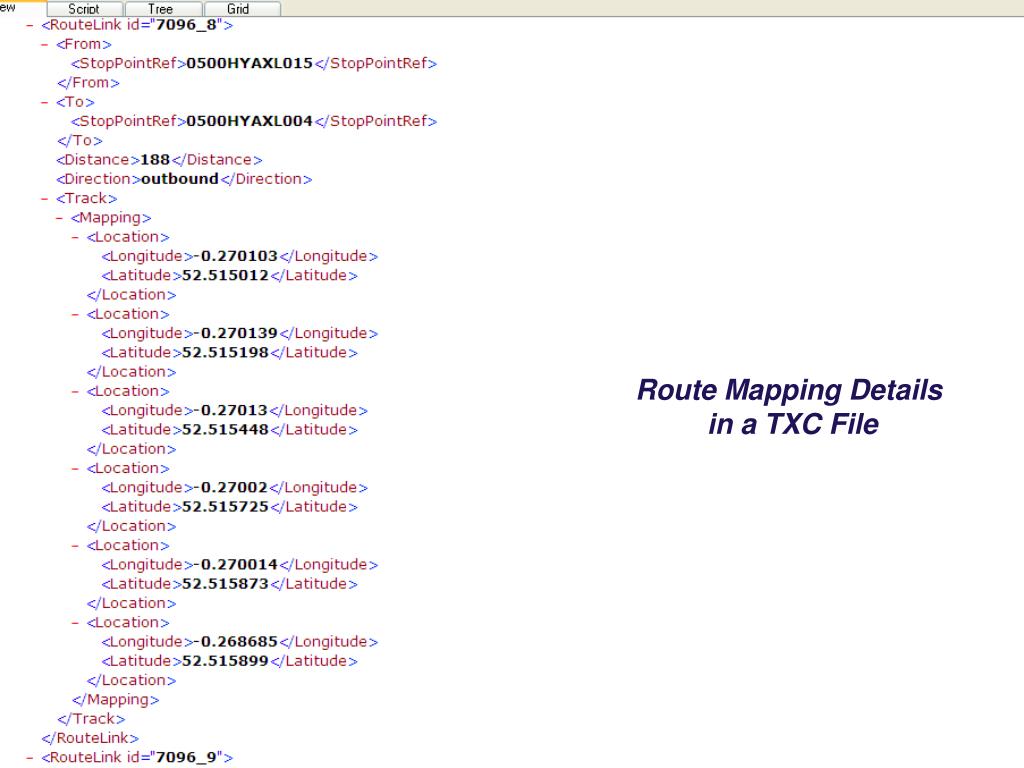Switch to the Grid tab
Screen dimensions: 1024x768
(x=241, y=9)
